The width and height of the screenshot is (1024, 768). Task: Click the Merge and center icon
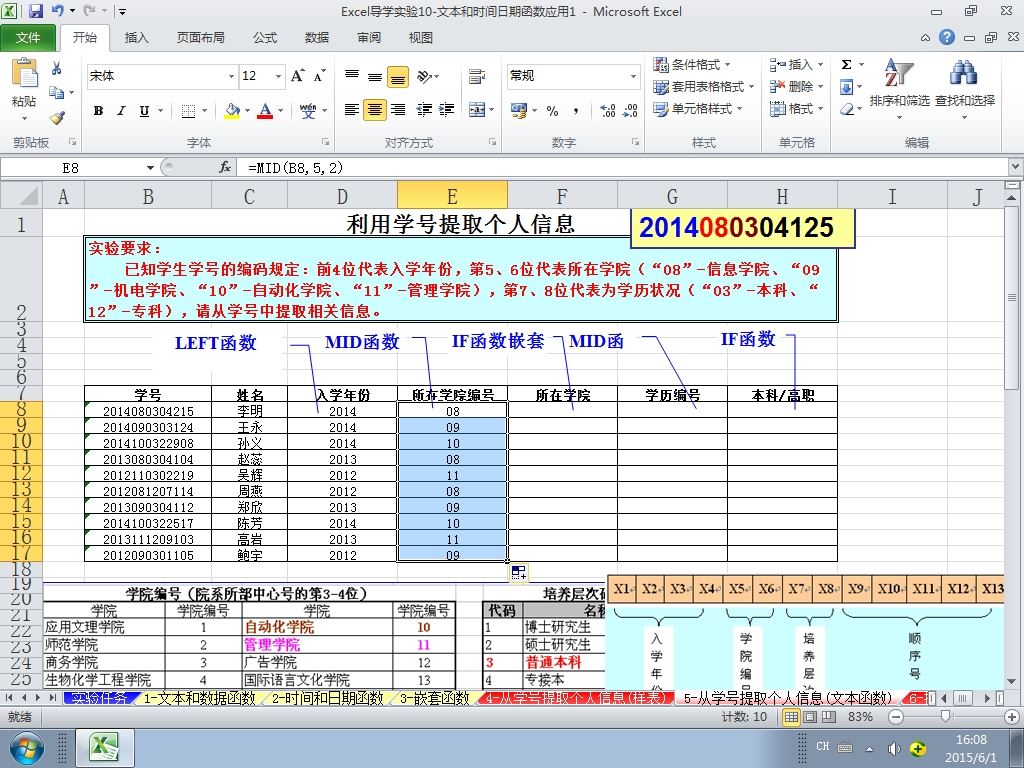tap(477, 110)
